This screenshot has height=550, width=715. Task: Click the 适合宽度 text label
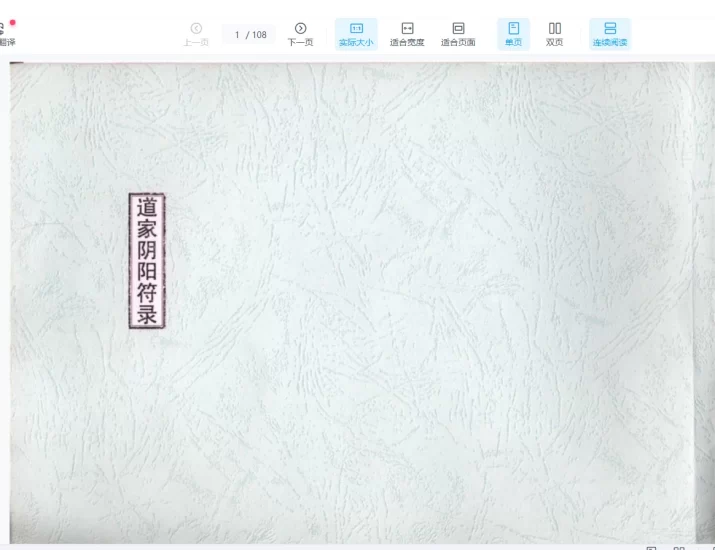pyautogui.click(x=407, y=43)
